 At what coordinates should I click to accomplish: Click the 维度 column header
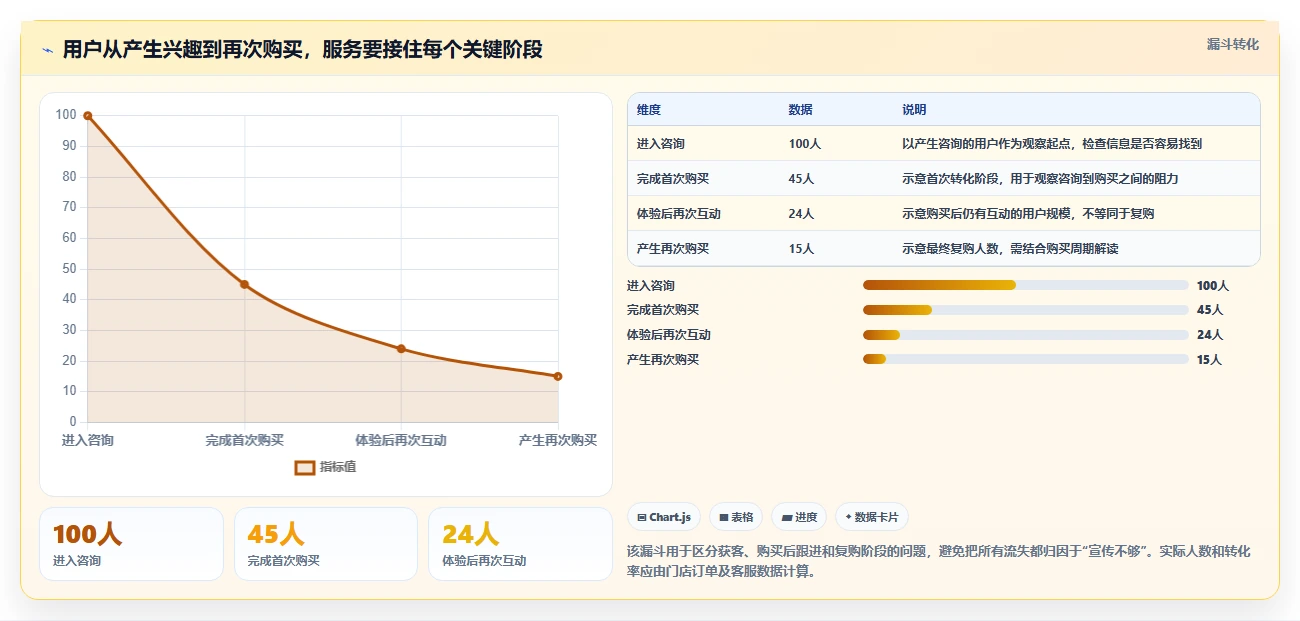[649, 110]
